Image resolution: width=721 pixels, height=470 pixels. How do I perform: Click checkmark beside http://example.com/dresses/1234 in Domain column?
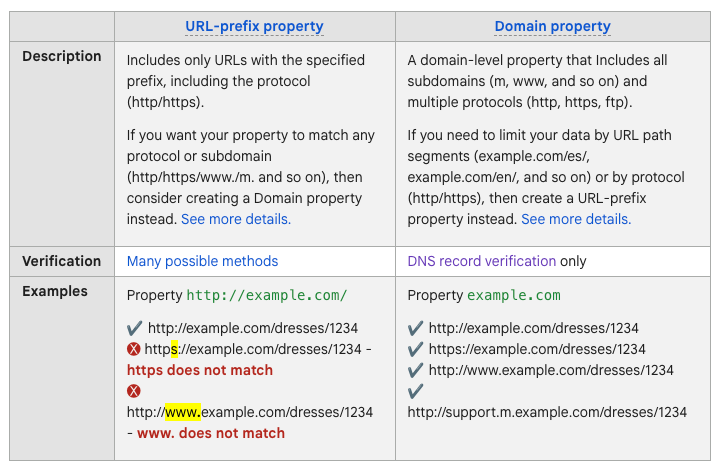415,328
